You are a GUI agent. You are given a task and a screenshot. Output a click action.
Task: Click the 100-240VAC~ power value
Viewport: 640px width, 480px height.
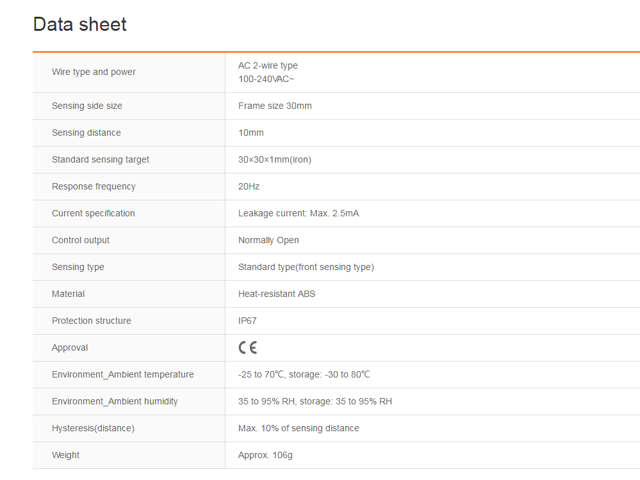pyautogui.click(x=266, y=78)
